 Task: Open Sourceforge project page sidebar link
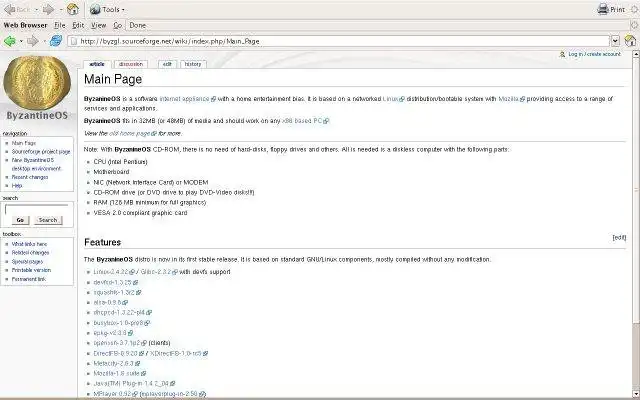pos(41,152)
